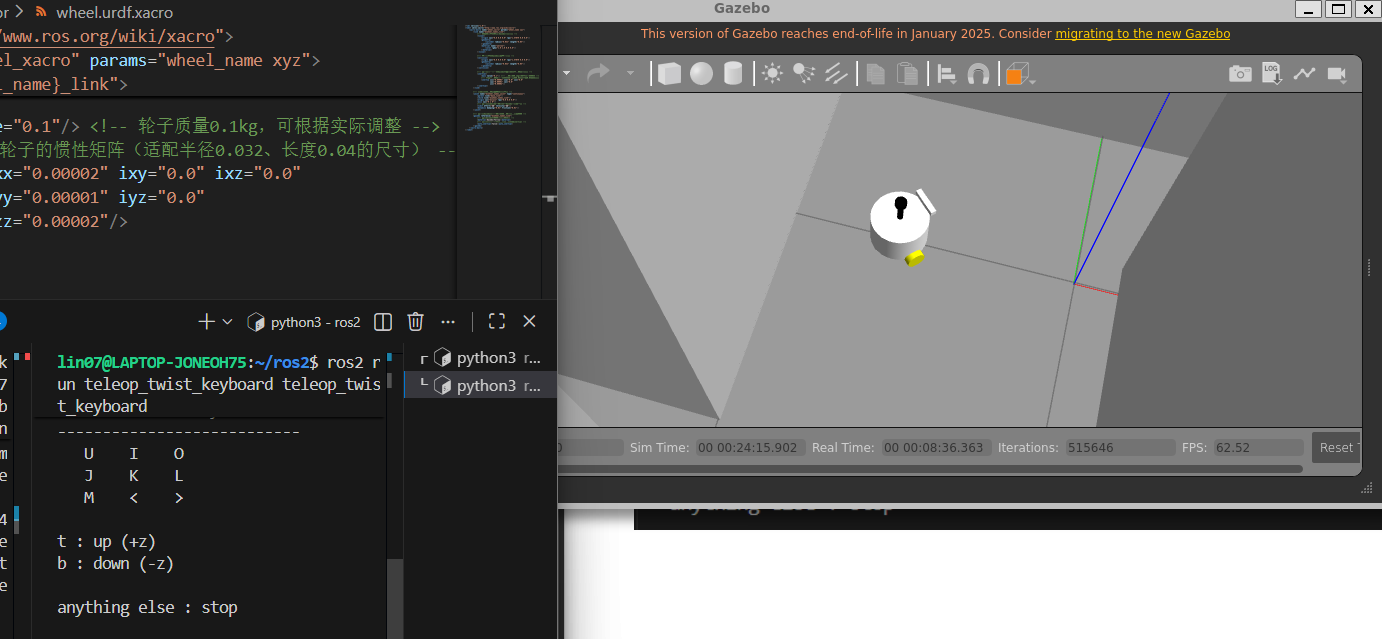1382x639 pixels.
Task: Select the first python3 terminal in list
Action: coord(480,358)
